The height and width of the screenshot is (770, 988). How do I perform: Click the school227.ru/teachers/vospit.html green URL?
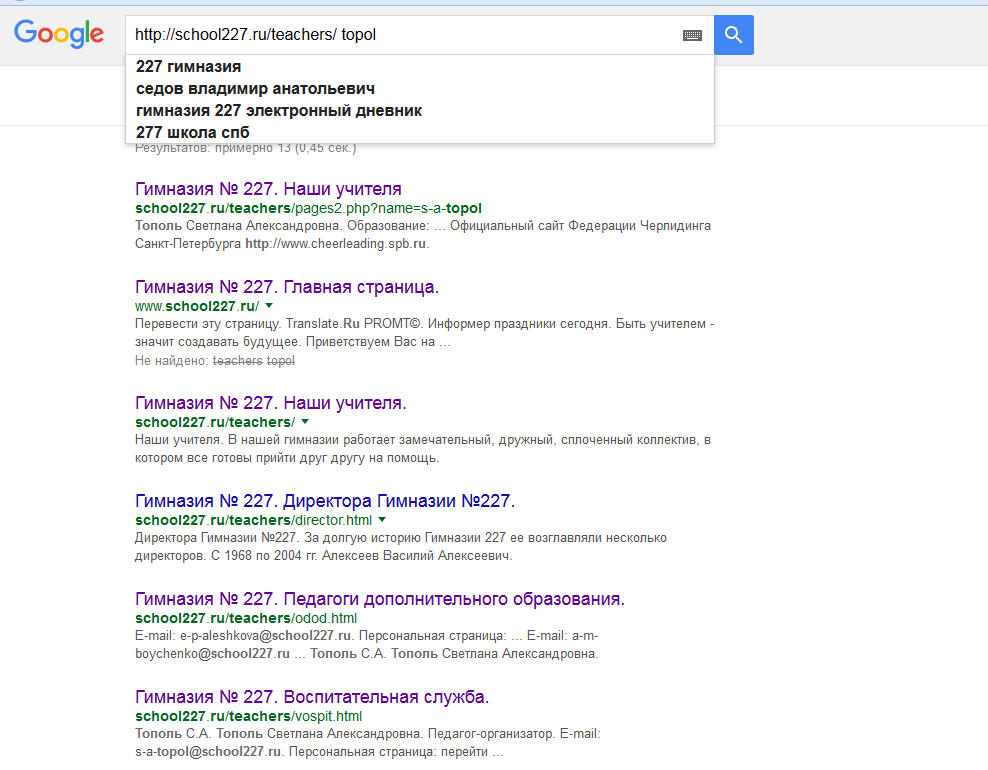pos(248,716)
